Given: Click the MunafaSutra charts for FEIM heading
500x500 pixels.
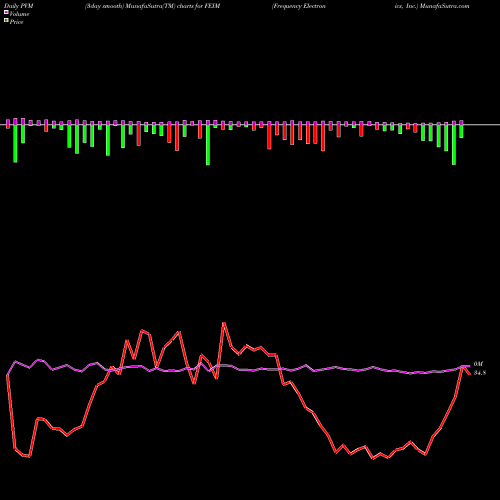Looking at the screenshot, I should pos(152,6).
